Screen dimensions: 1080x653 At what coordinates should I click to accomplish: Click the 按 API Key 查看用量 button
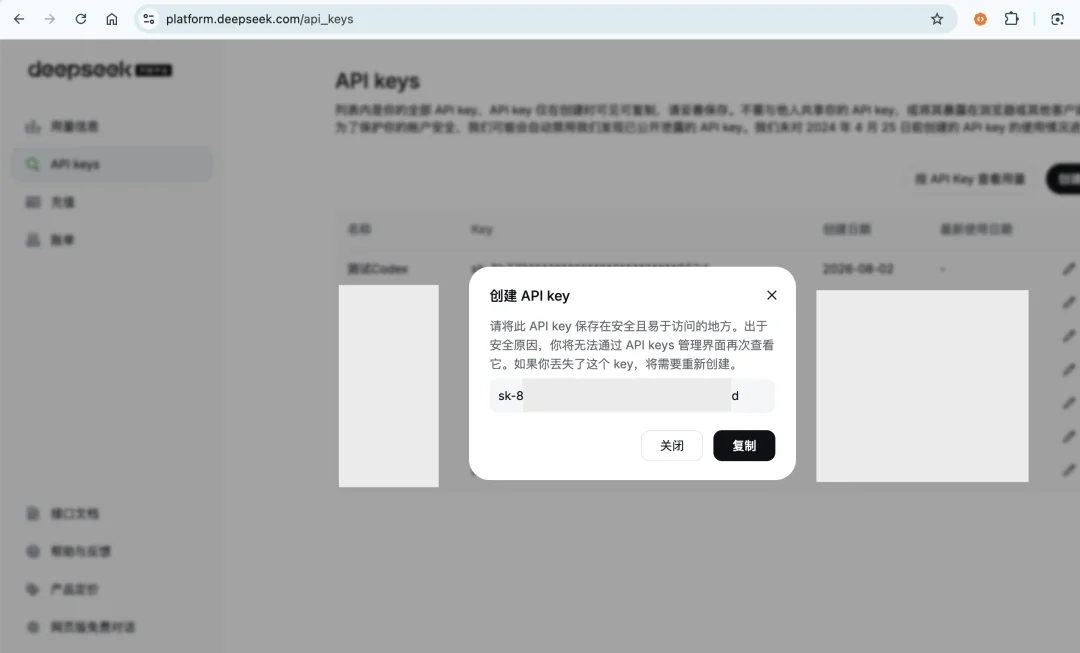click(970, 179)
